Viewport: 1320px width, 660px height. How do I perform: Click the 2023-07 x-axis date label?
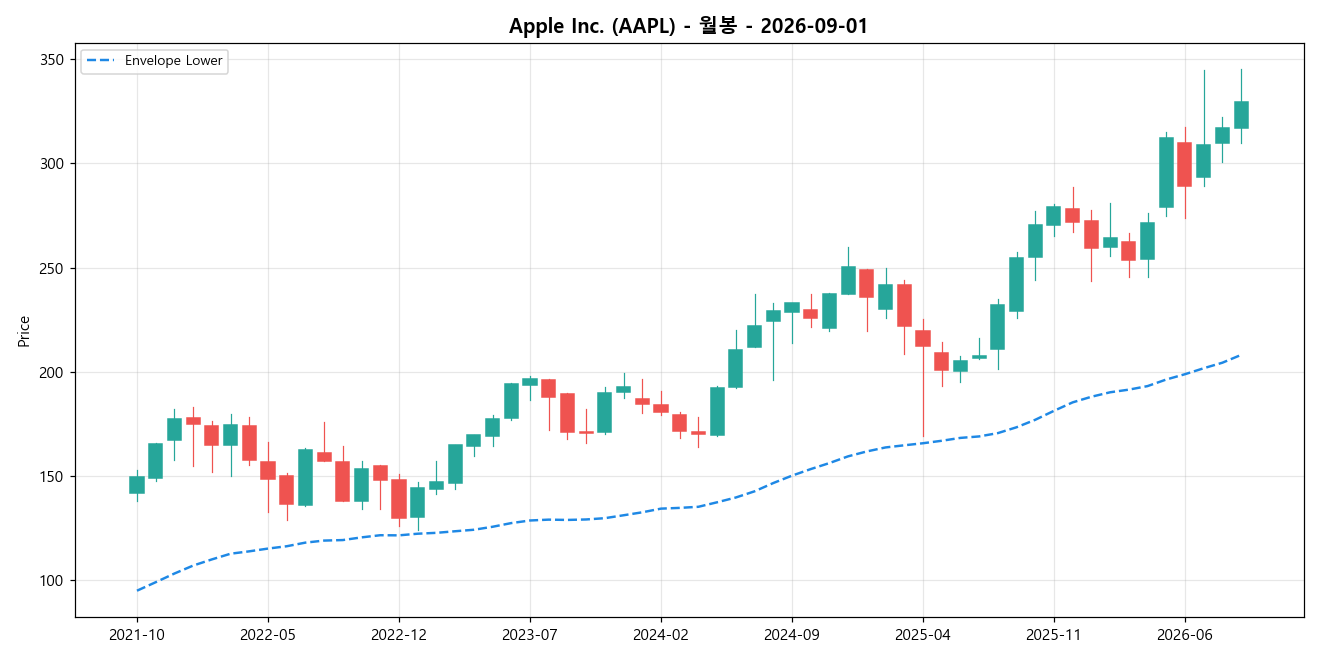click(x=530, y=634)
